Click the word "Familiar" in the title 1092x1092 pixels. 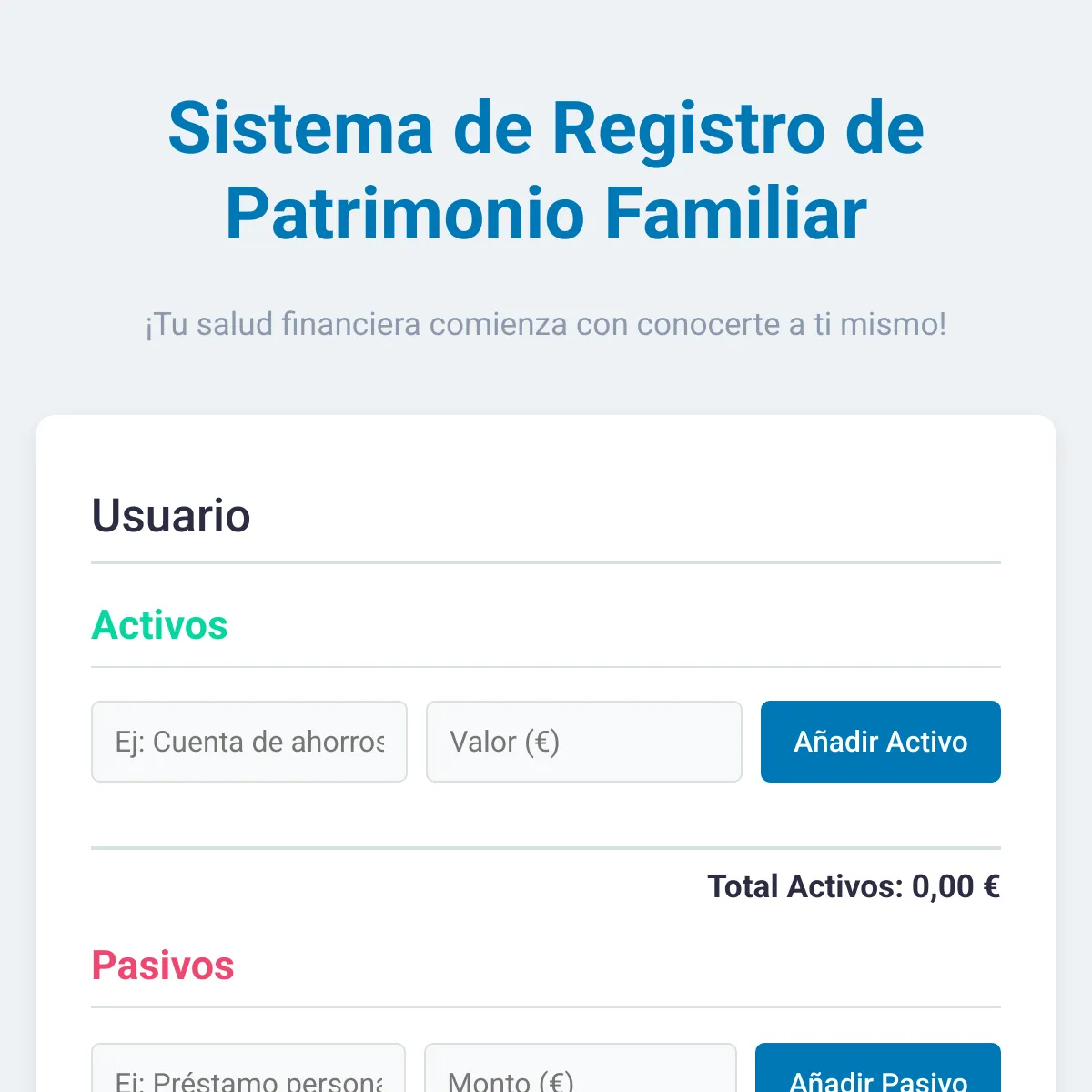point(735,214)
